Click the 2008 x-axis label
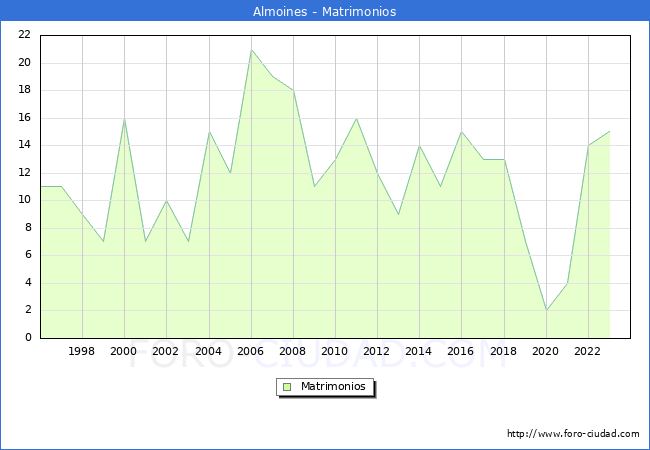Viewport: 650px width, 450px height. (293, 351)
